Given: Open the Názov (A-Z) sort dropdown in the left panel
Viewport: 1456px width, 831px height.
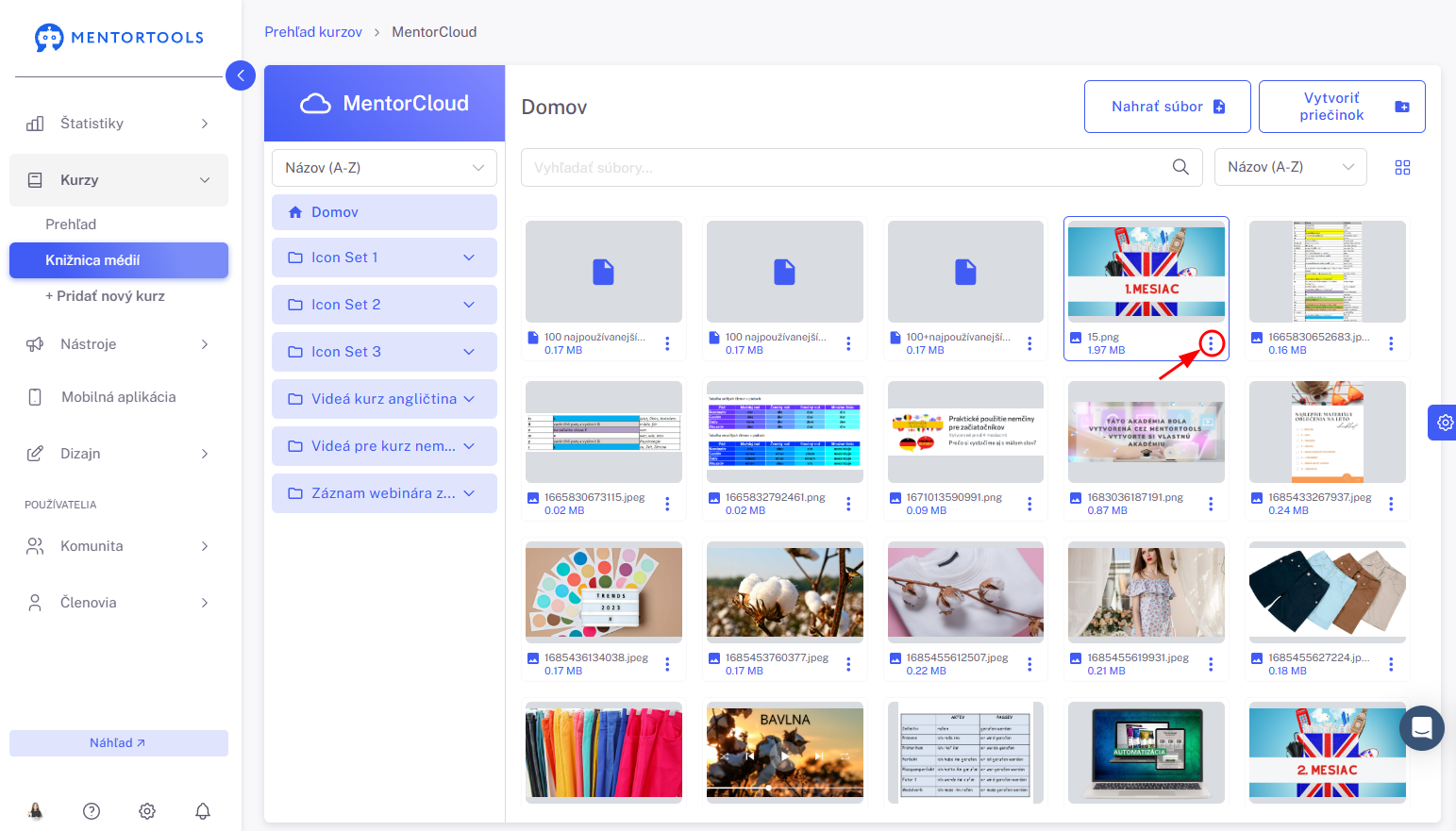Looking at the screenshot, I should pyautogui.click(x=384, y=168).
